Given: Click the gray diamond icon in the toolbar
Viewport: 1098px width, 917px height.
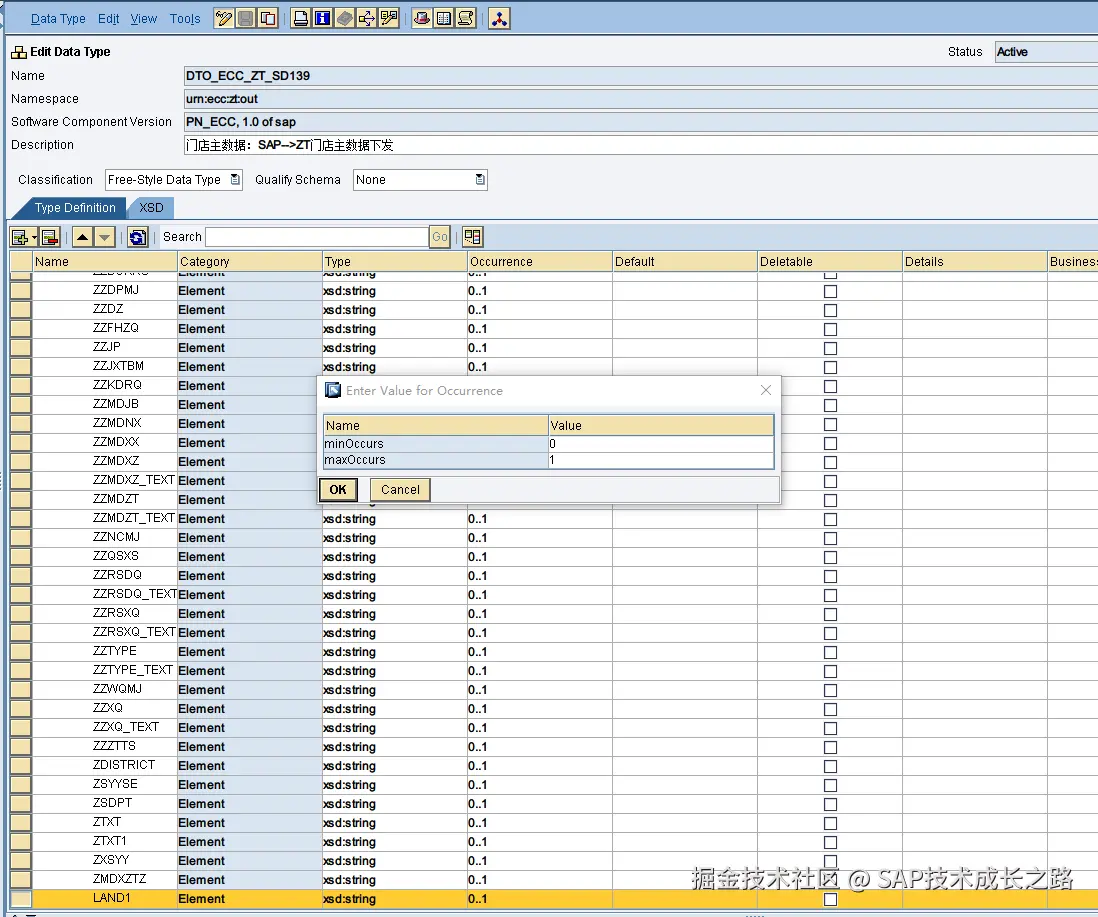Looking at the screenshot, I should pyautogui.click(x=345, y=18).
